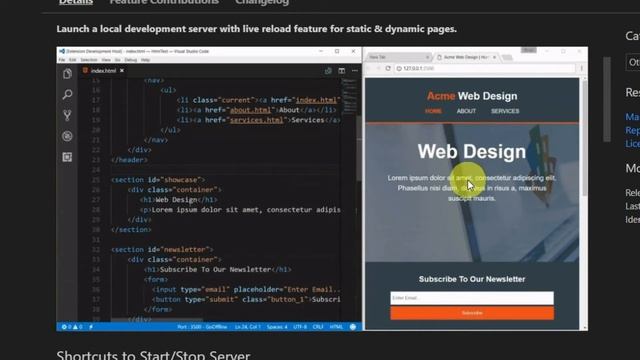The width and height of the screenshot is (640, 360).
Task: Click the services.html link in code
Action: coord(256,120)
